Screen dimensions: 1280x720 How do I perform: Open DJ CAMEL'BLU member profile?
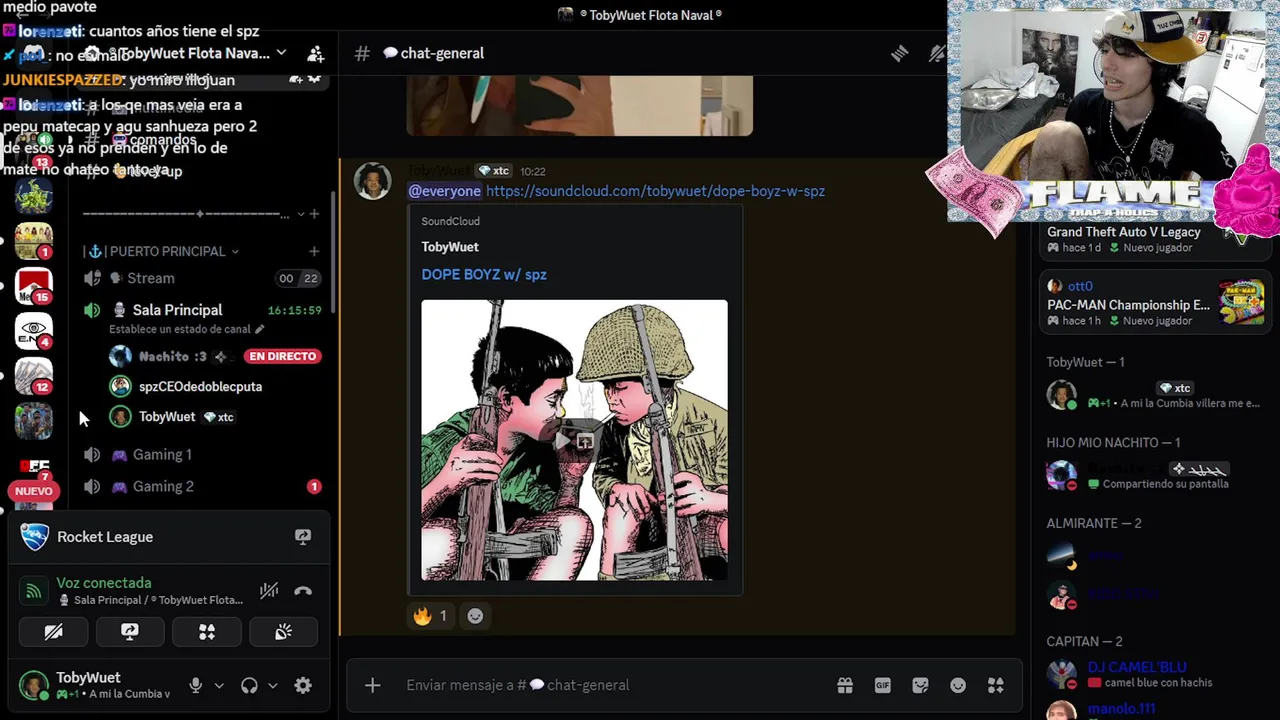tap(1154, 674)
